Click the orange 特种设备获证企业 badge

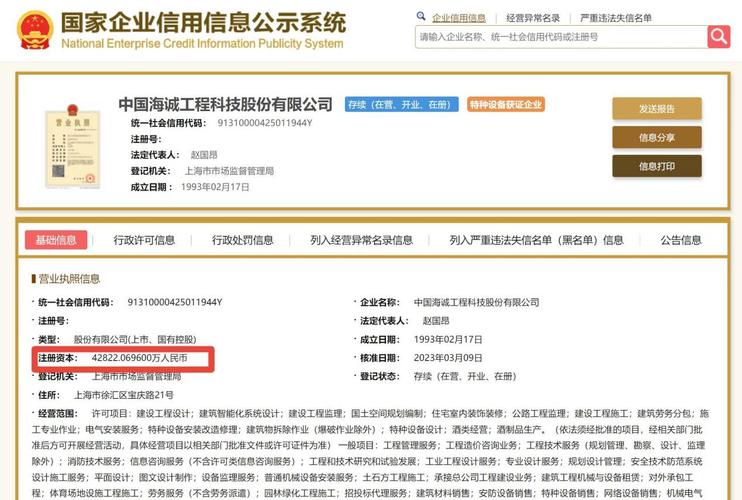[x=506, y=105]
